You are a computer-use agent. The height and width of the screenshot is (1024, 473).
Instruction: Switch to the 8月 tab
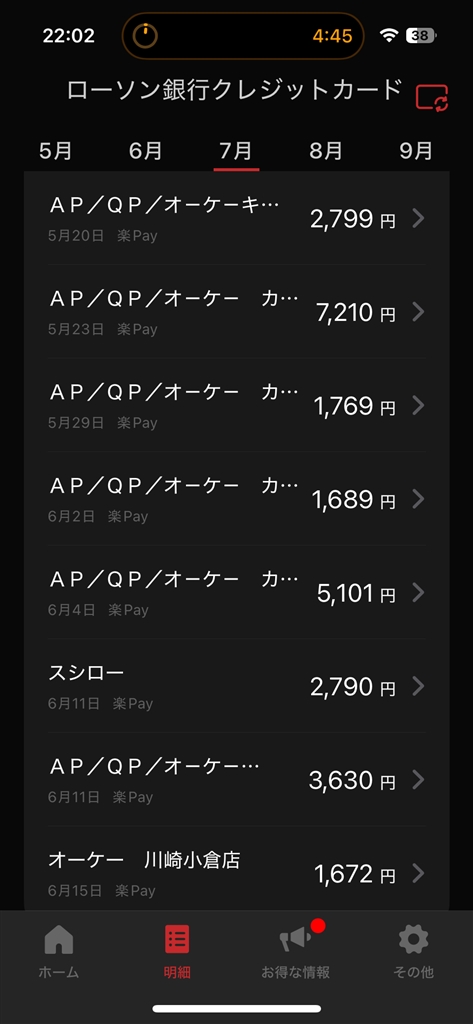326,151
